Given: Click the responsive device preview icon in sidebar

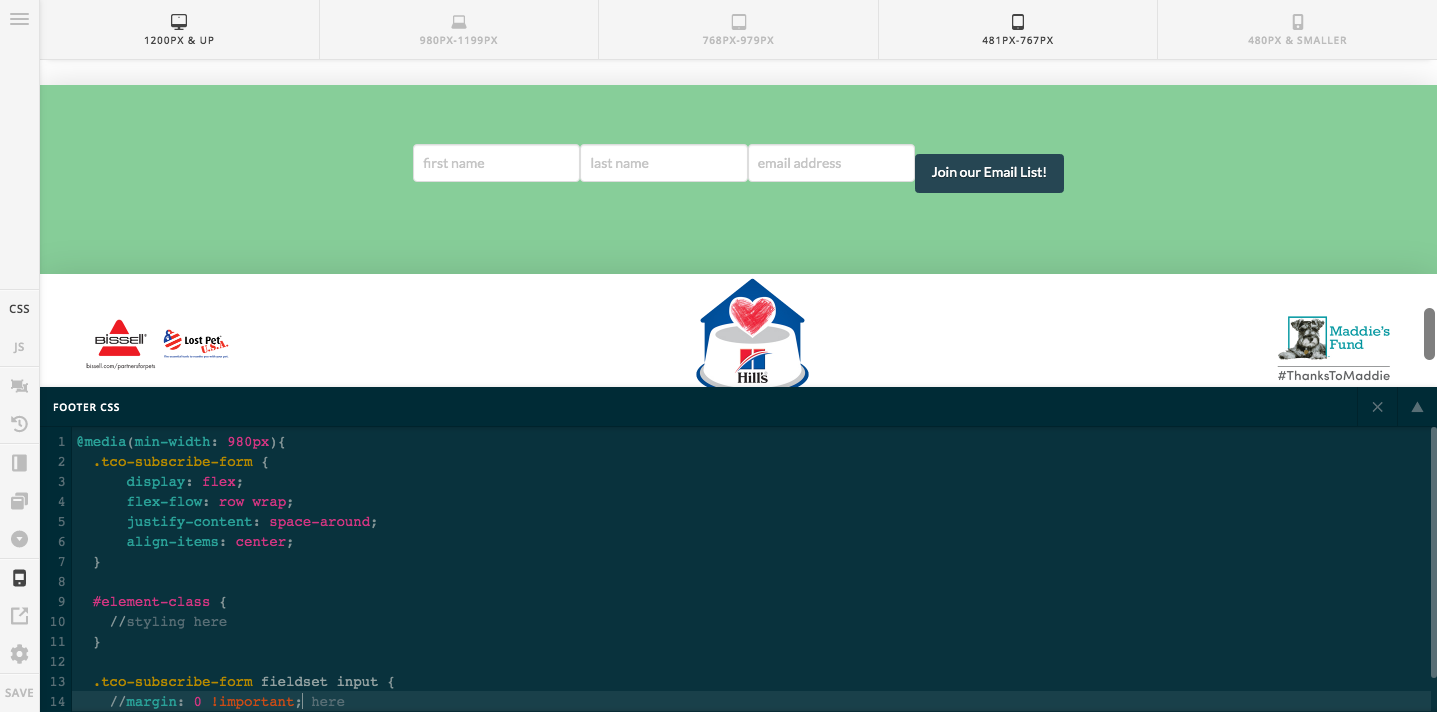Looking at the screenshot, I should [x=19, y=578].
